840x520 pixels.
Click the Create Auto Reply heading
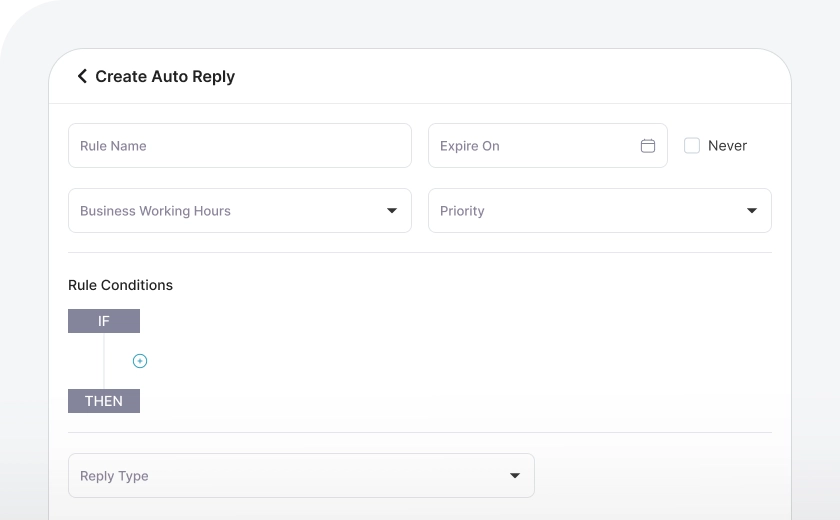165,76
